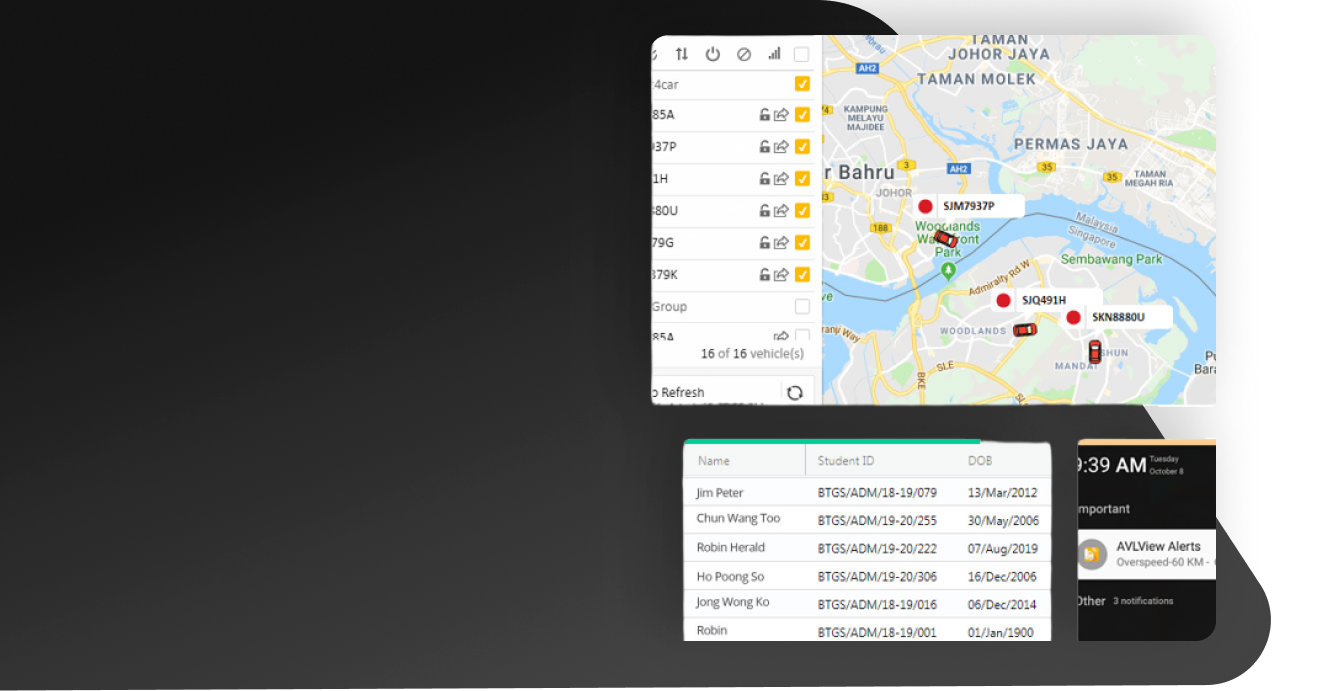Click the AVLView Alerts notification icon
Screen dimensions: 1326x691
click(1092, 553)
